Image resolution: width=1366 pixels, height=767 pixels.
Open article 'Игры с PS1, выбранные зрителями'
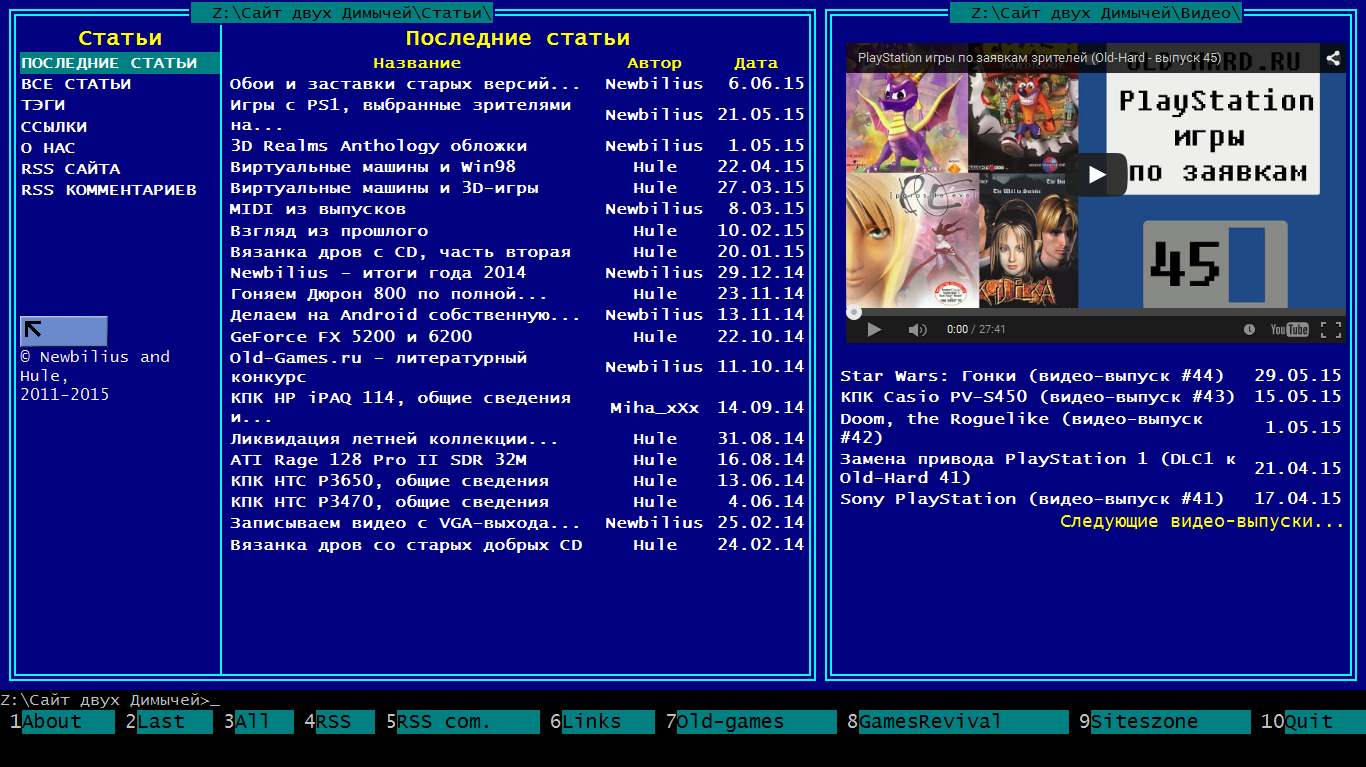pos(401,115)
